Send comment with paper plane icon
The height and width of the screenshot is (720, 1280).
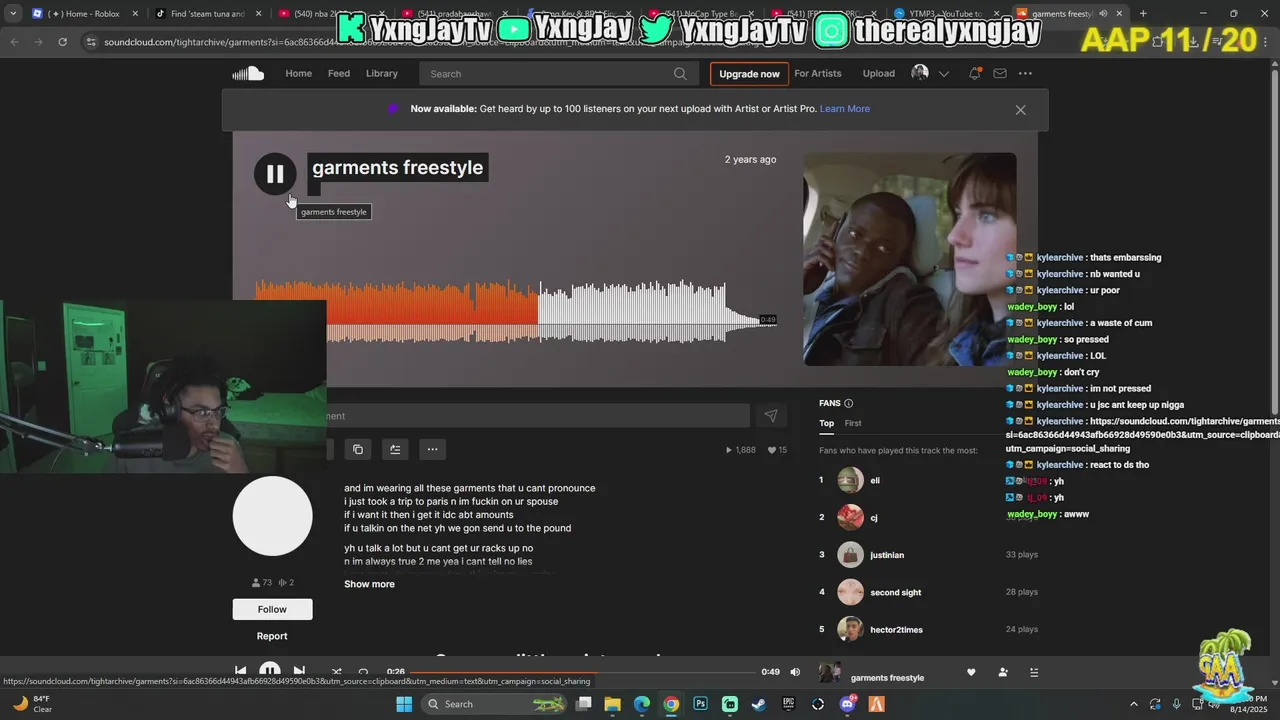[x=771, y=416]
